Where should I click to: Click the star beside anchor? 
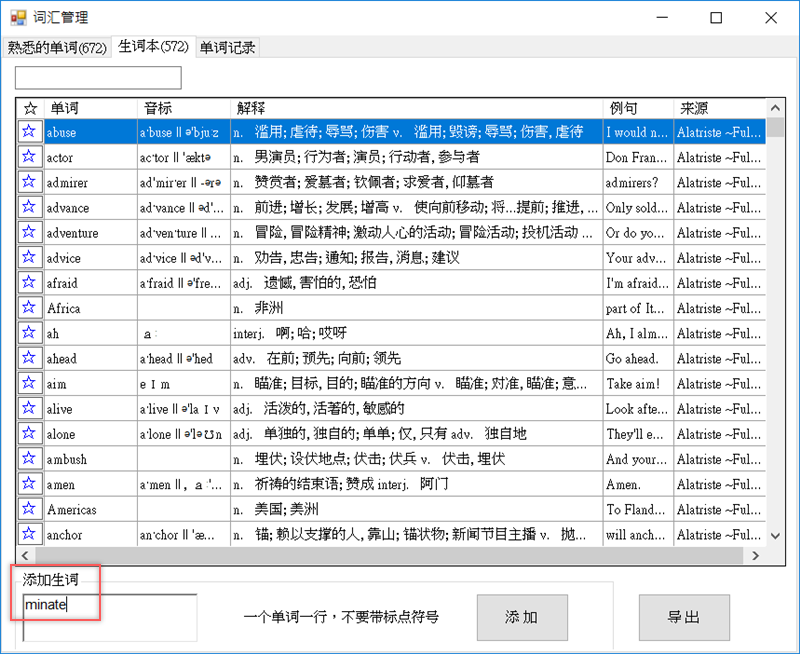click(30, 534)
